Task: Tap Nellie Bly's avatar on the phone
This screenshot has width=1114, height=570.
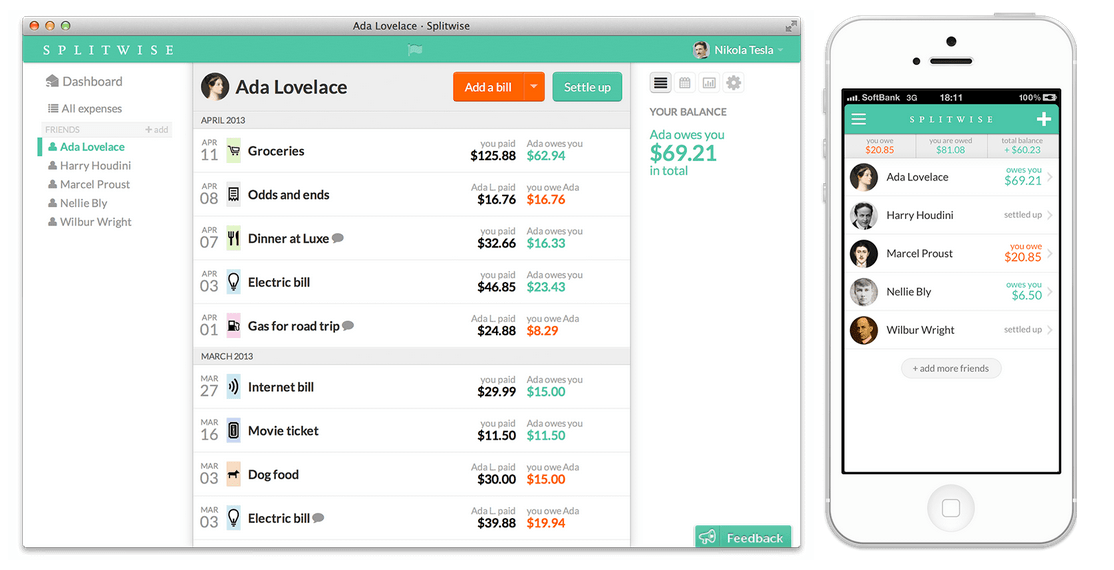Action: click(x=864, y=291)
